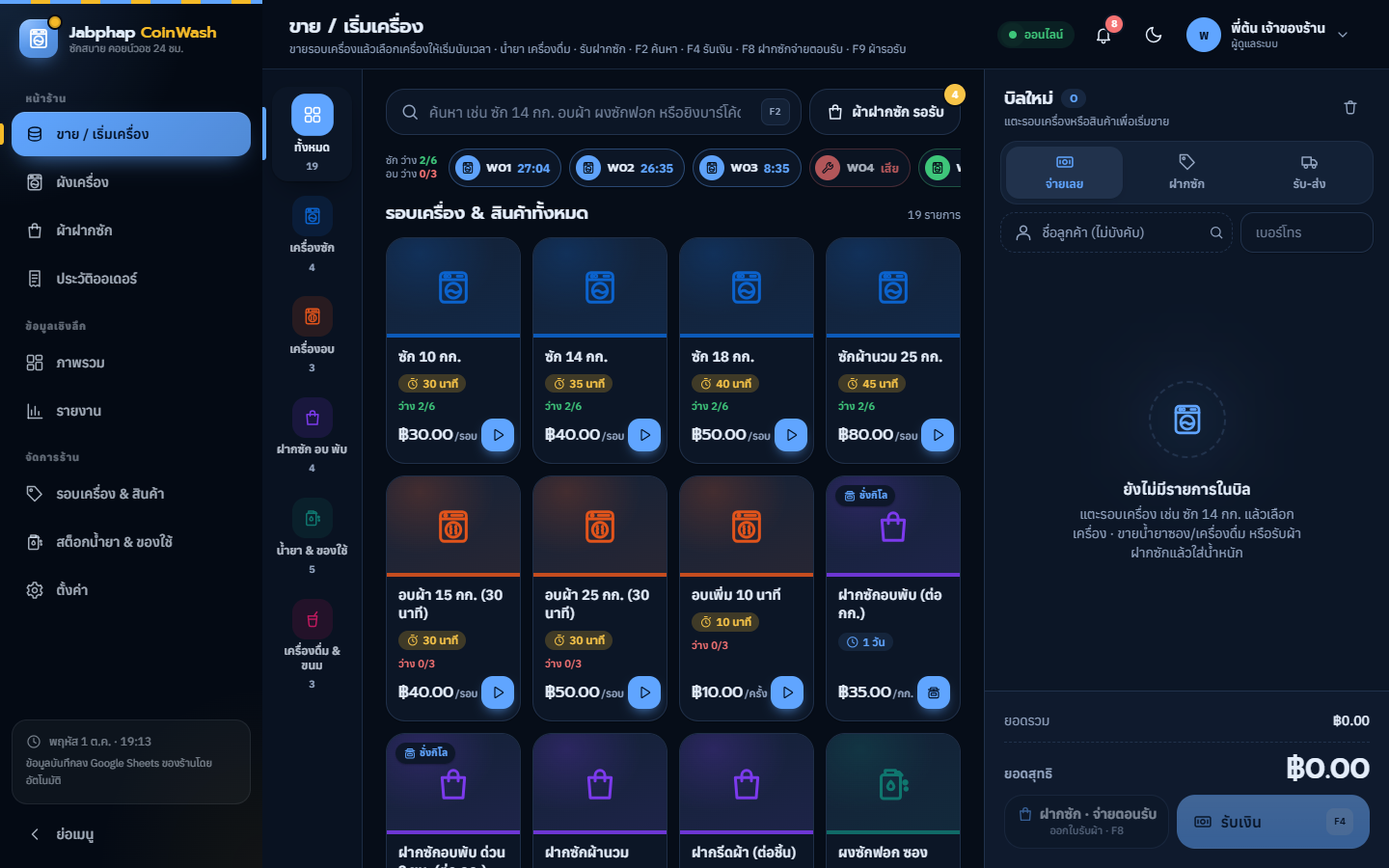The height and width of the screenshot is (868, 1389).
Task: Go to ภาพรวม dashboard
Action: pyautogui.click(x=131, y=363)
